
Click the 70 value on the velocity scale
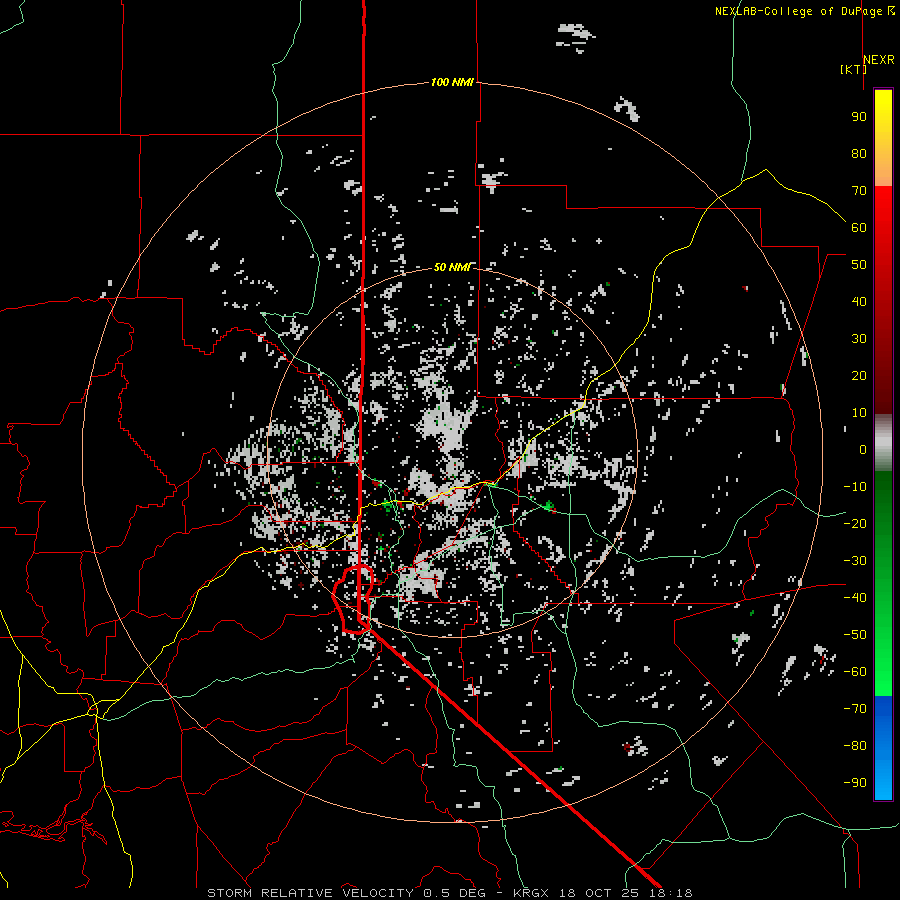859,191
